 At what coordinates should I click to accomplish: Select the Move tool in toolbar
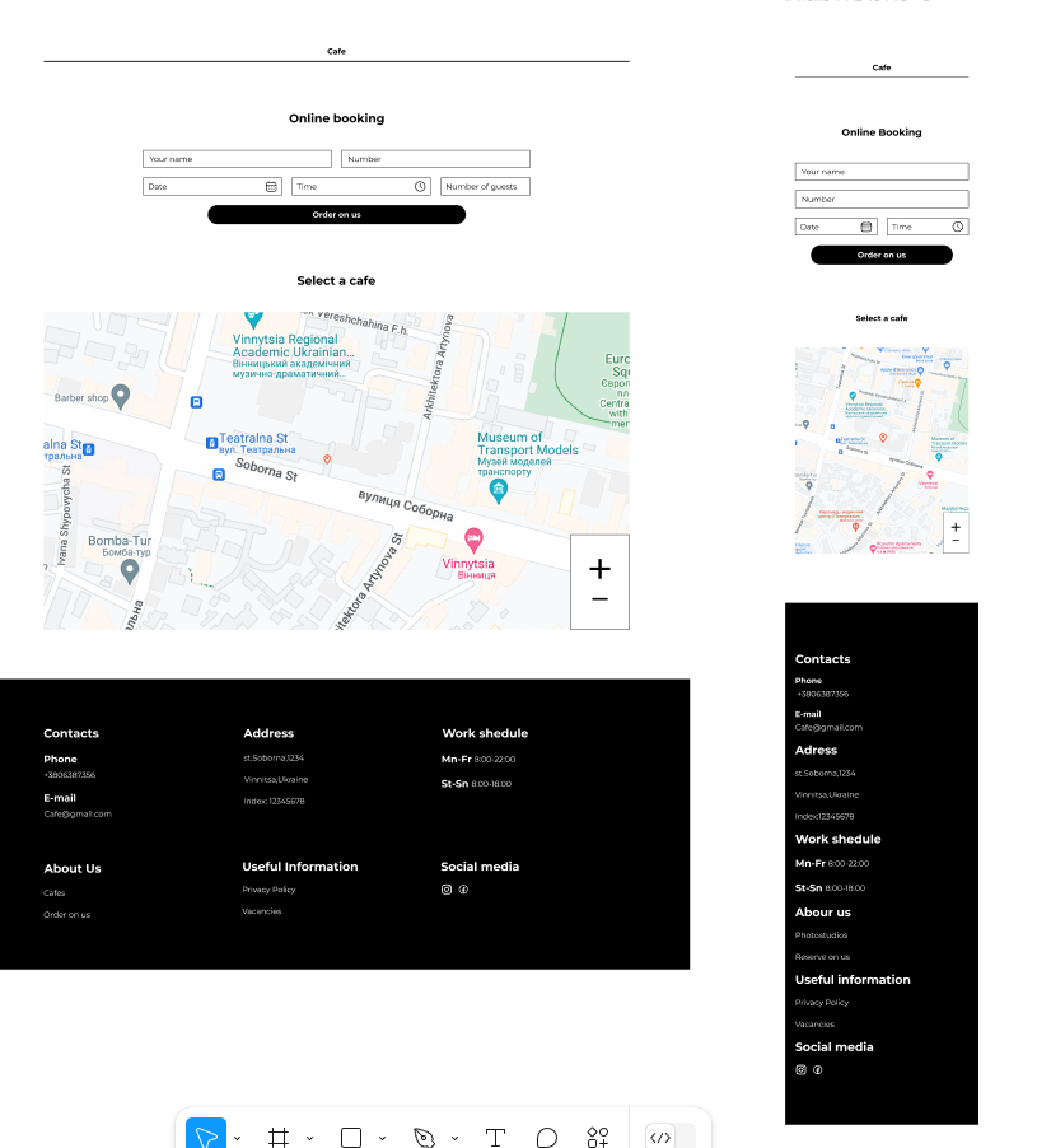coord(206,1136)
